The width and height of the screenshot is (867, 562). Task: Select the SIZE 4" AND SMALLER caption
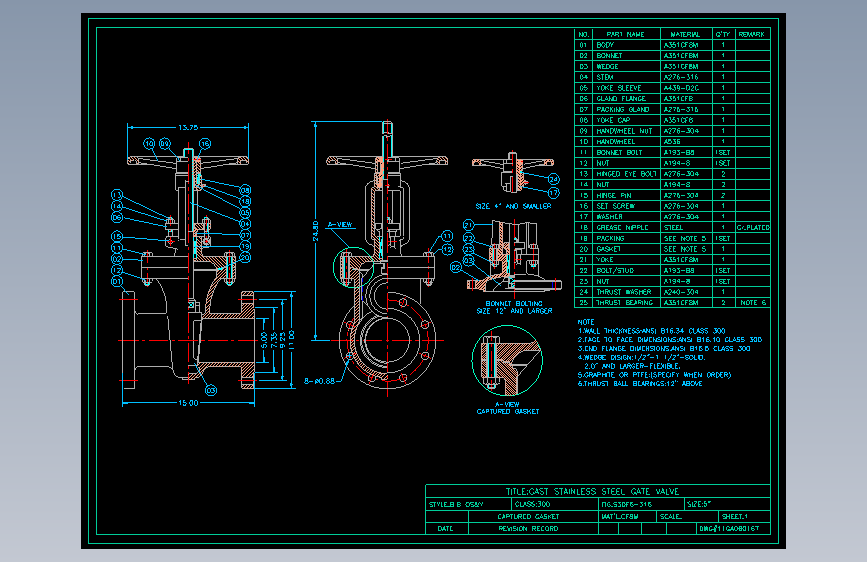[x=513, y=206]
